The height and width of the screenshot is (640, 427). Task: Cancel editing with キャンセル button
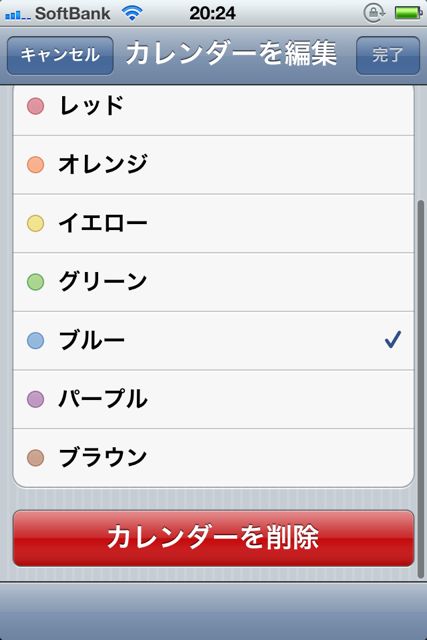[x=60, y=55]
